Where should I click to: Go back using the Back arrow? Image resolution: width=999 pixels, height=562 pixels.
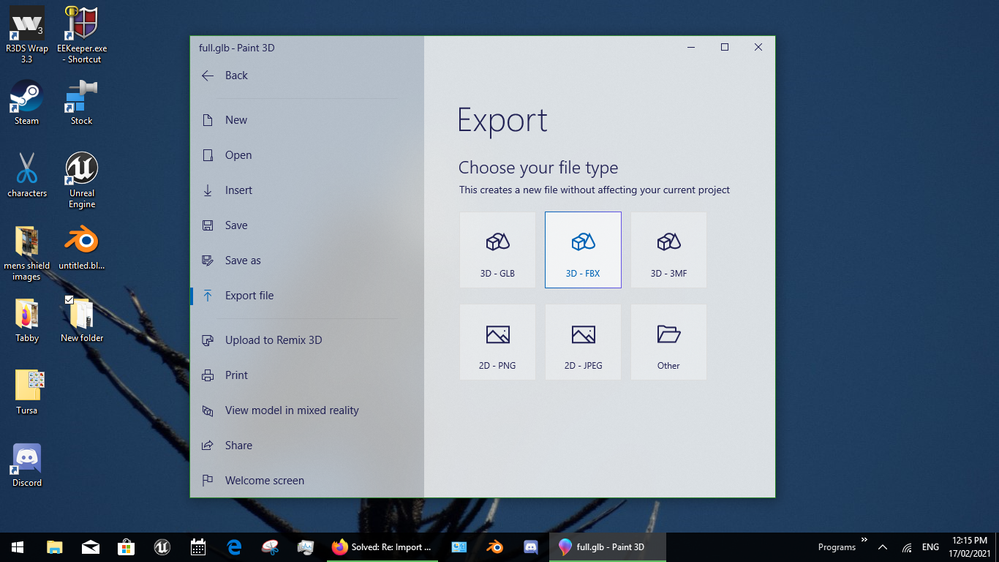pos(208,76)
